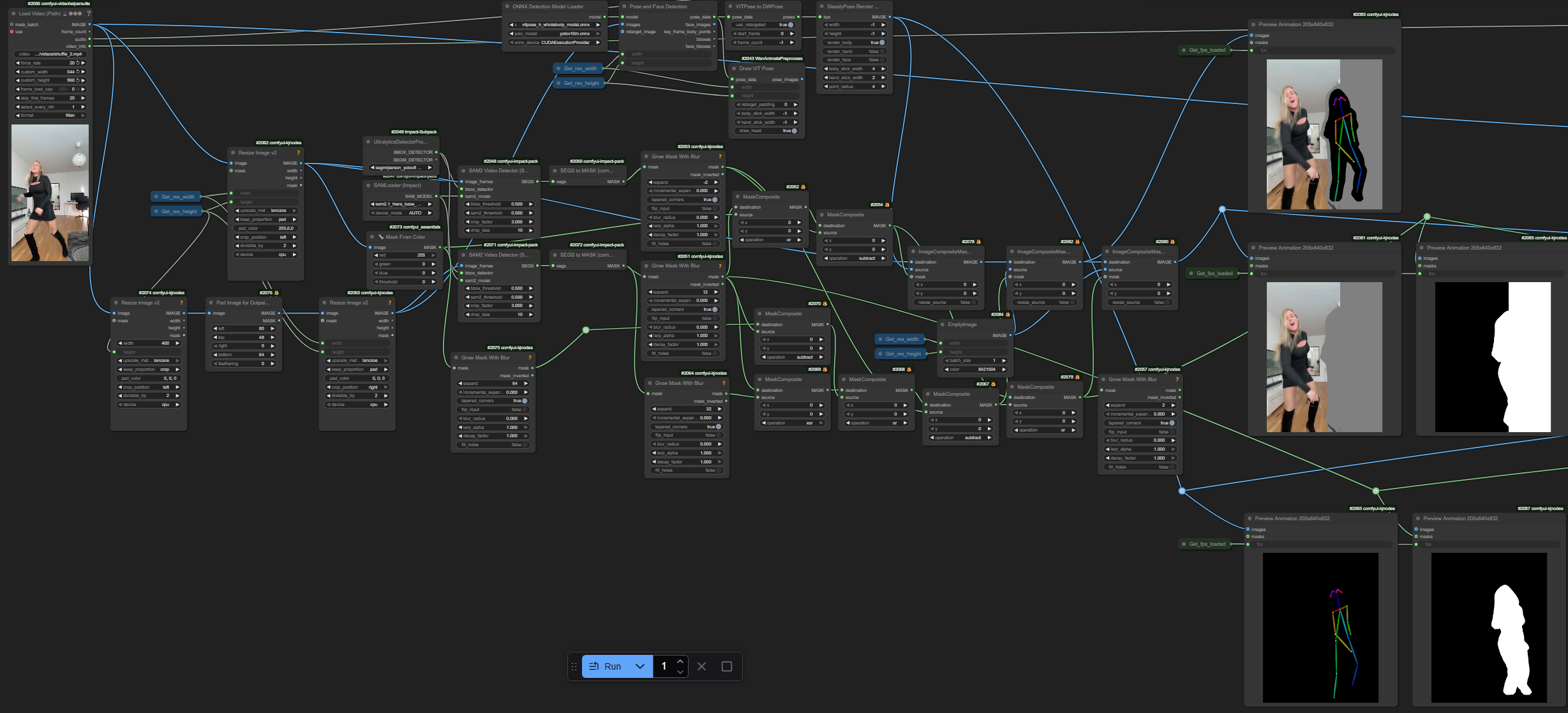Click the Load Video preview thumbnail
Screen dimensions: 1568x713
pos(50,192)
